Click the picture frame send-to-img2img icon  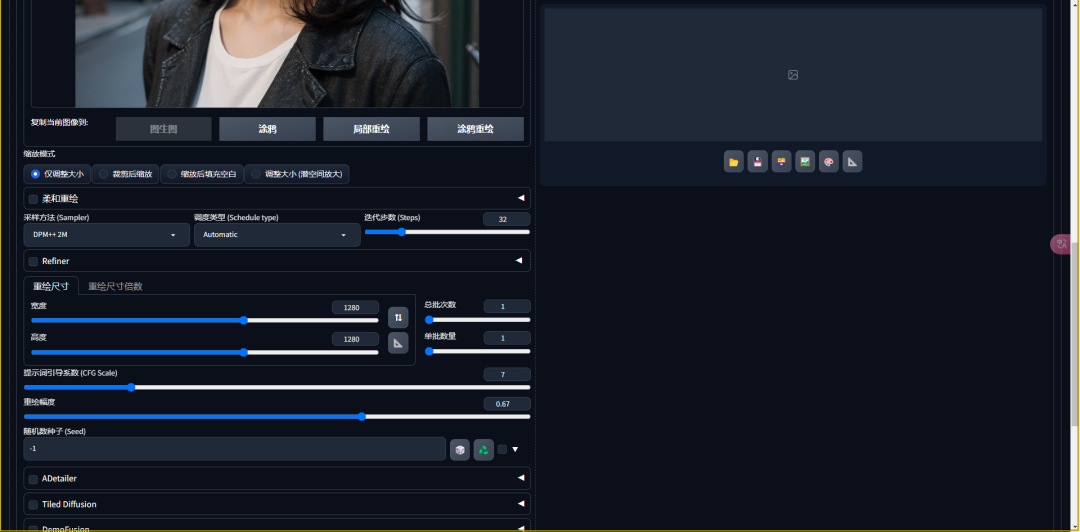click(805, 162)
